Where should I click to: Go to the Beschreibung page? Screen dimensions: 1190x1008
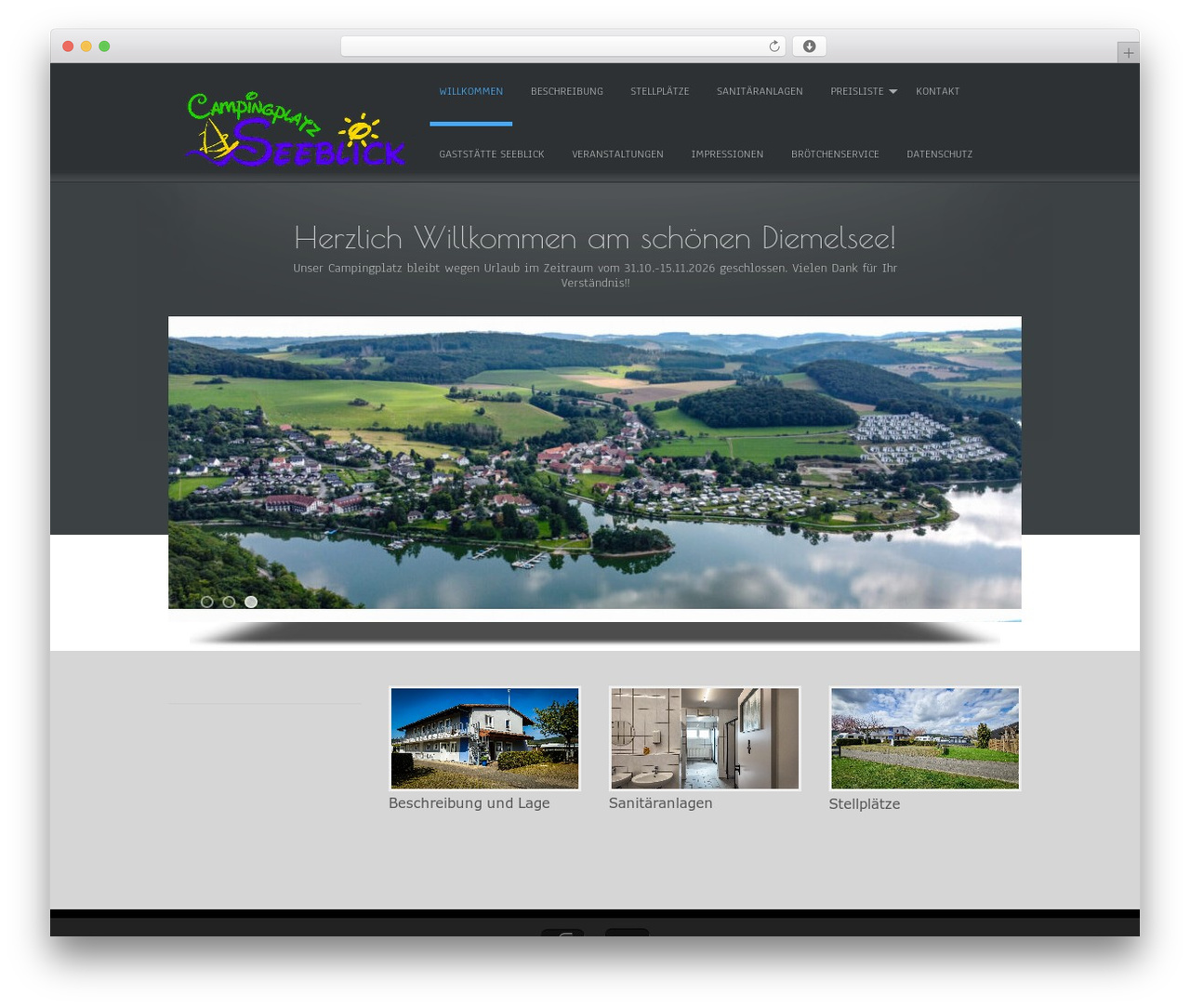567,91
